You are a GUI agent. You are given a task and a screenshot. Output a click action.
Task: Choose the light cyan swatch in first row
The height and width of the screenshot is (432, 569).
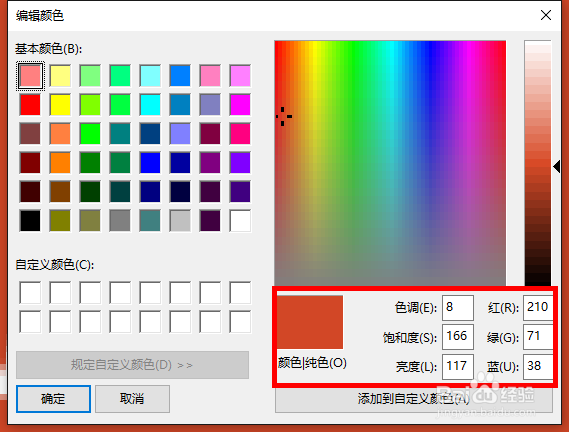pos(150,76)
